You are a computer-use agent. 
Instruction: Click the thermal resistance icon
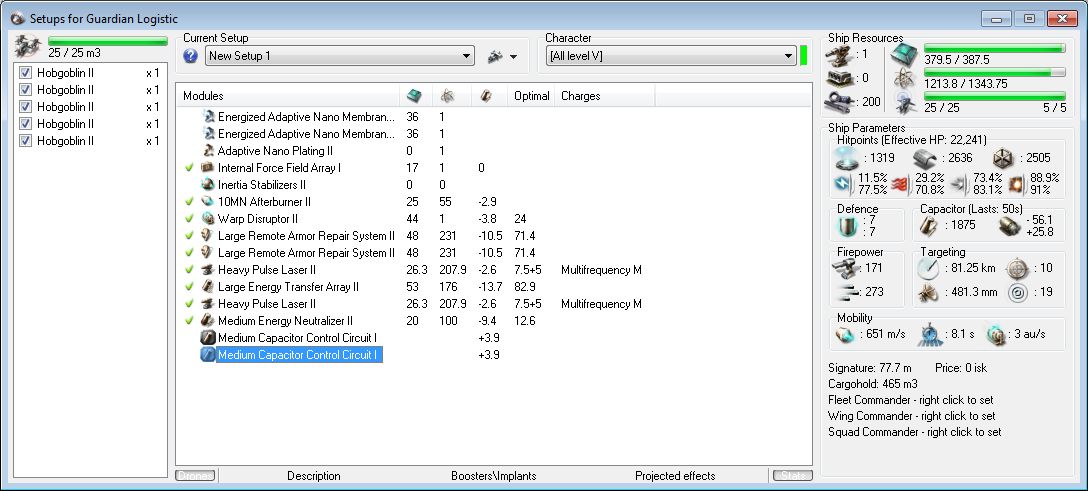(x=900, y=184)
